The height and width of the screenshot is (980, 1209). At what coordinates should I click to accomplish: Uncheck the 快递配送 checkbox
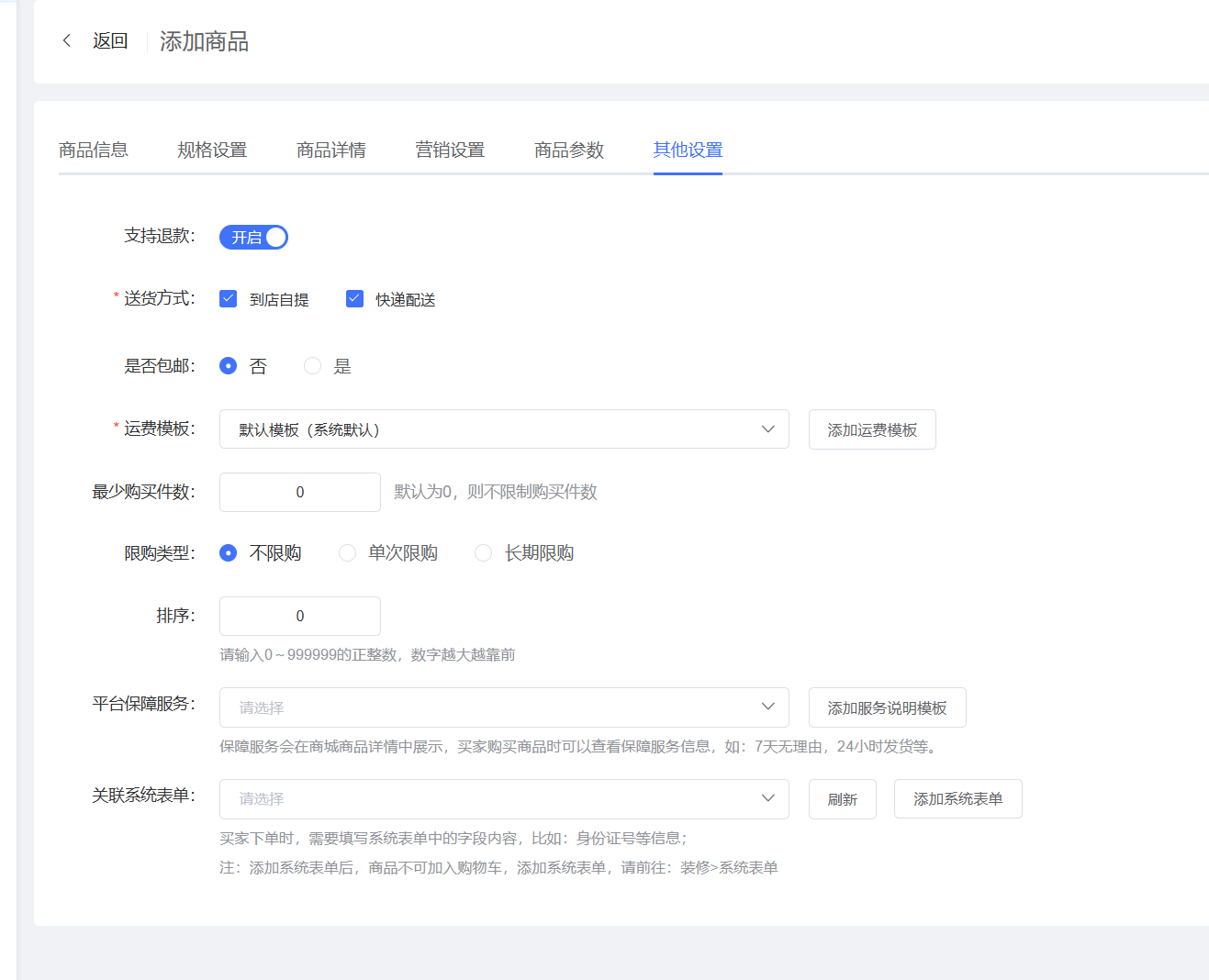pyautogui.click(x=354, y=298)
